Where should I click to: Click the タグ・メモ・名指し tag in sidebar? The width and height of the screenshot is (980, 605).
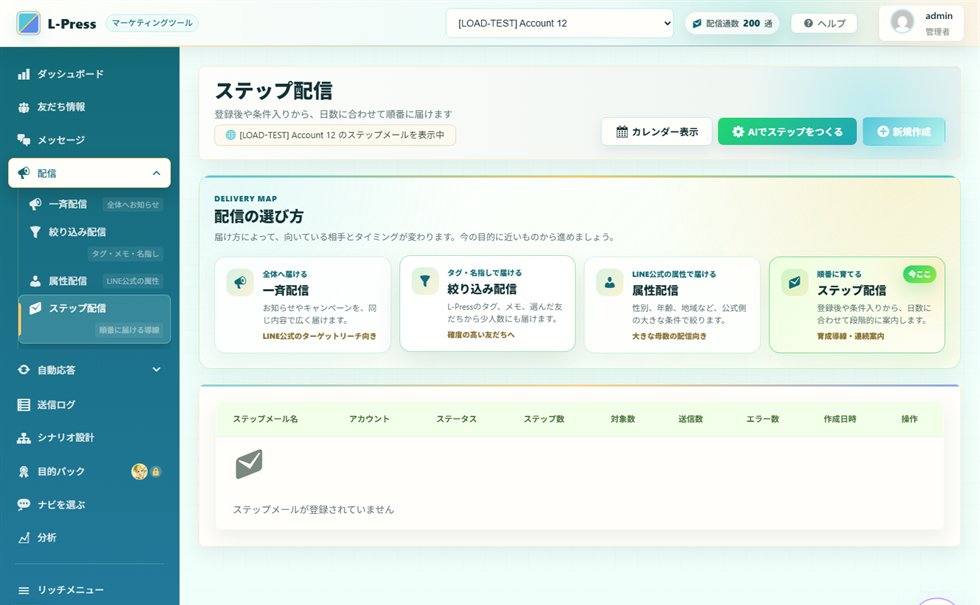click(x=125, y=254)
